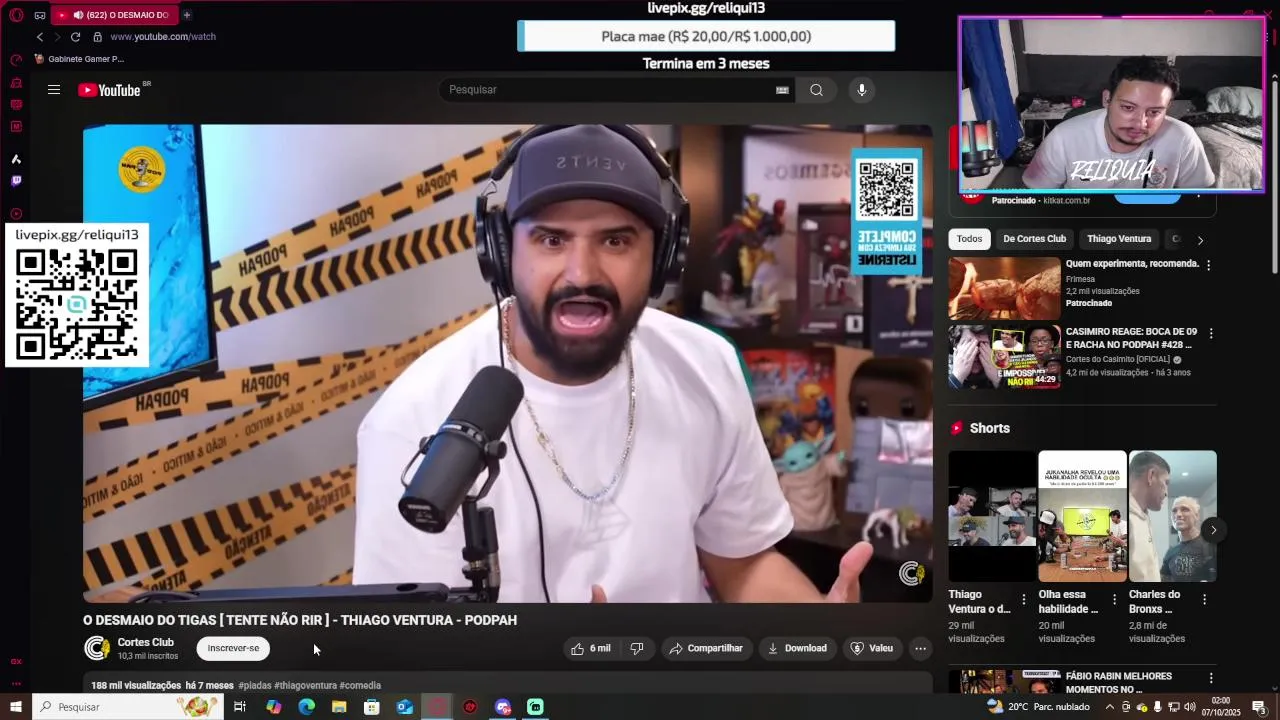
Task: Open the Friboi sponsored video thumbnail
Action: pyautogui.click(x=1004, y=288)
